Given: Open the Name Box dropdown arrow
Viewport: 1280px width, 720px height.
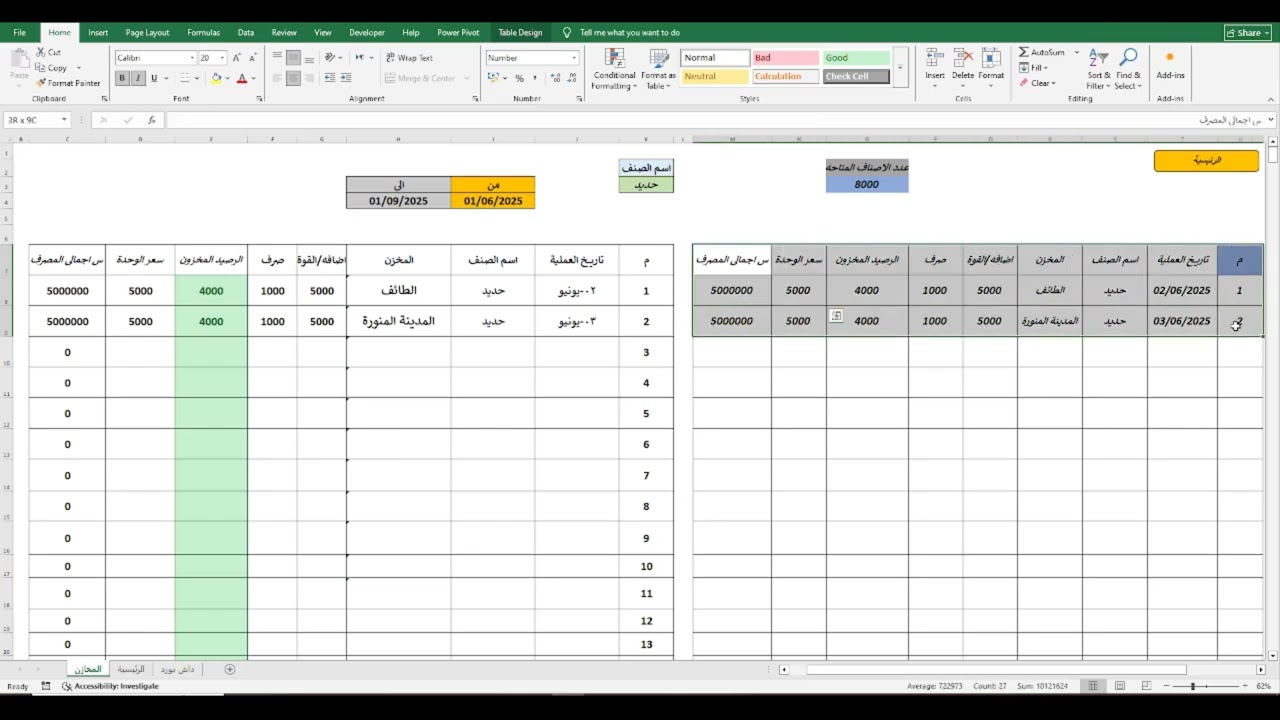Looking at the screenshot, I should coord(64,120).
